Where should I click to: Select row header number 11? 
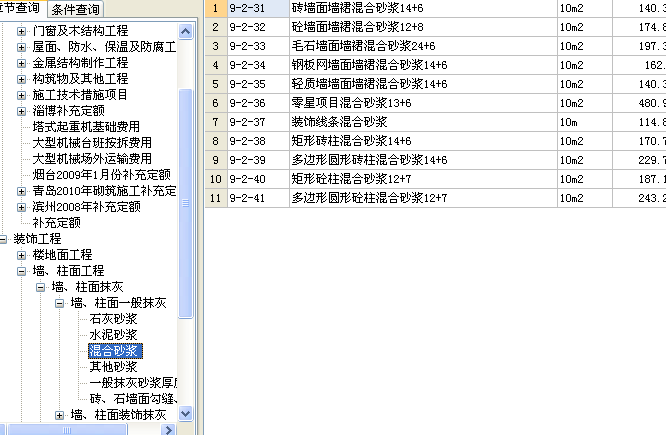pos(216,198)
